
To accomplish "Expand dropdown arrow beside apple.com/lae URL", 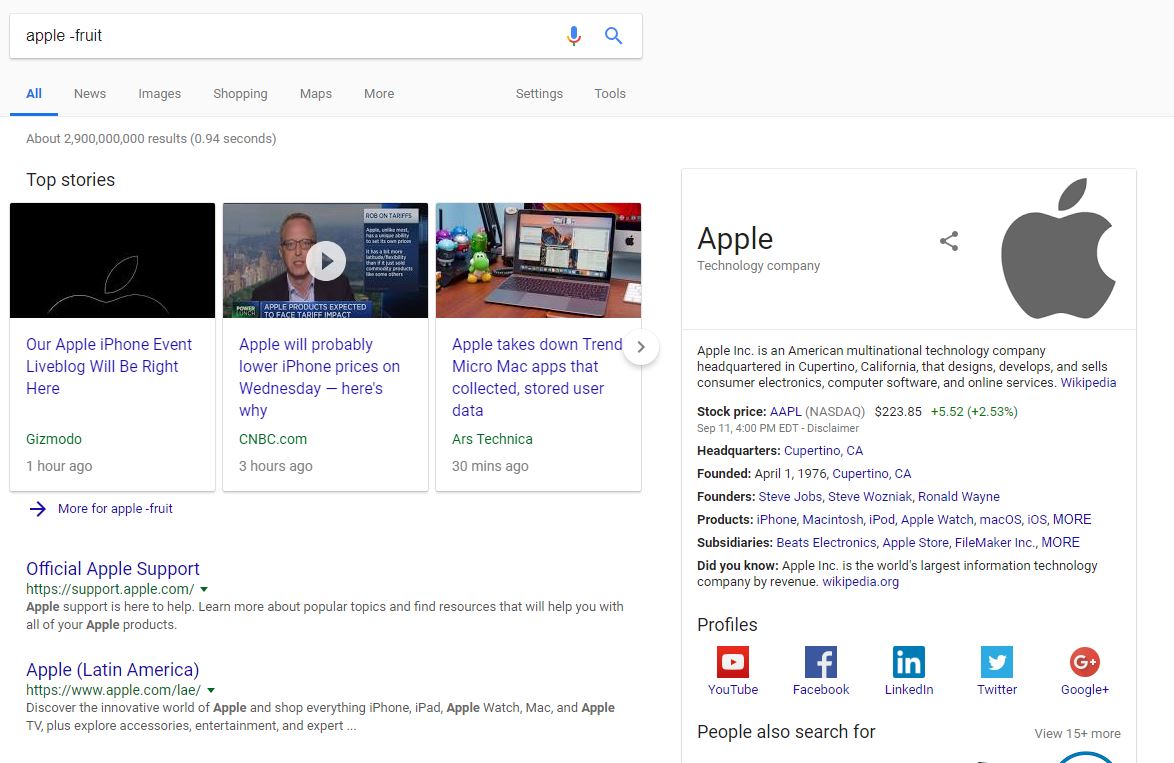I will (x=211, y=690).
